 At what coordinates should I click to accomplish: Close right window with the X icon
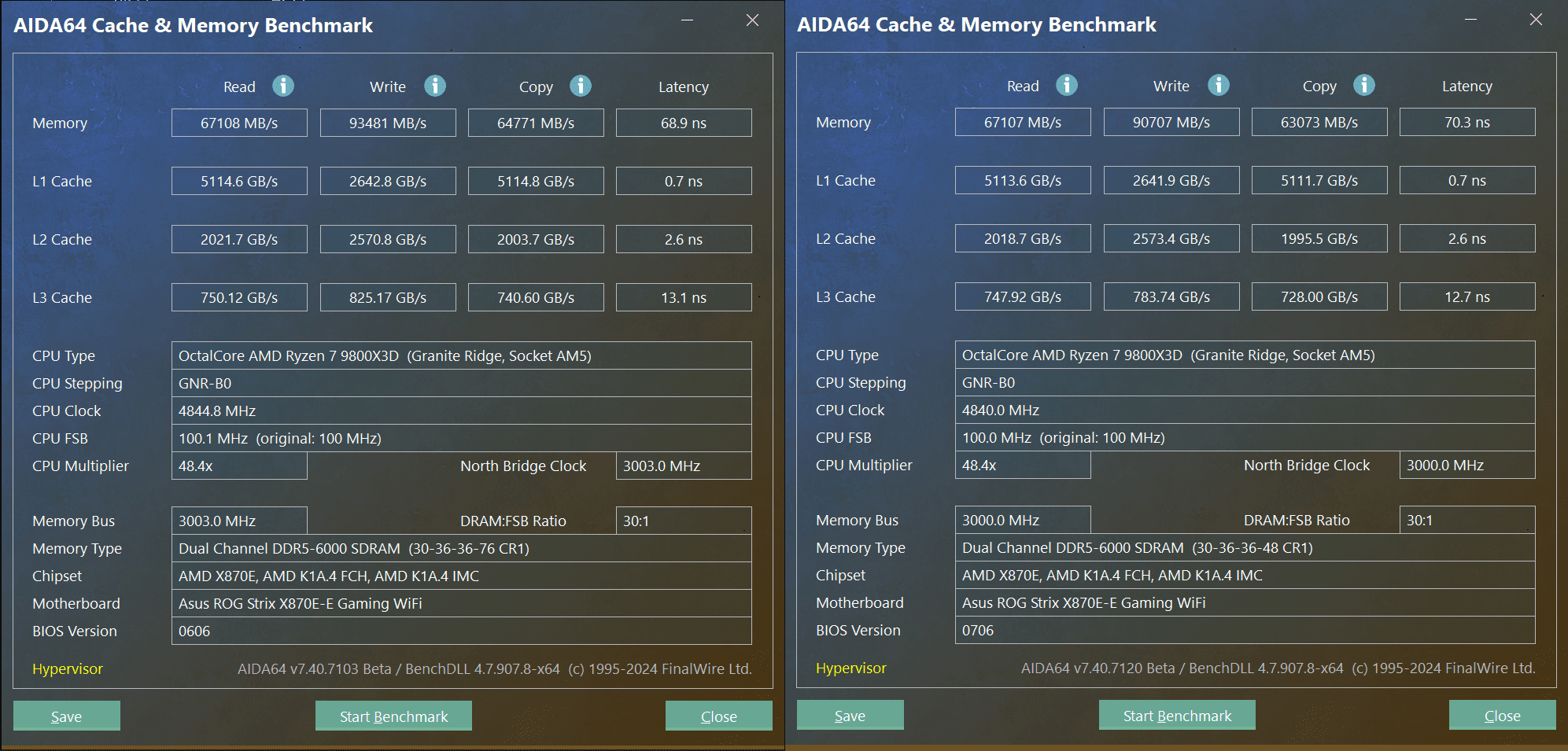1536,20
